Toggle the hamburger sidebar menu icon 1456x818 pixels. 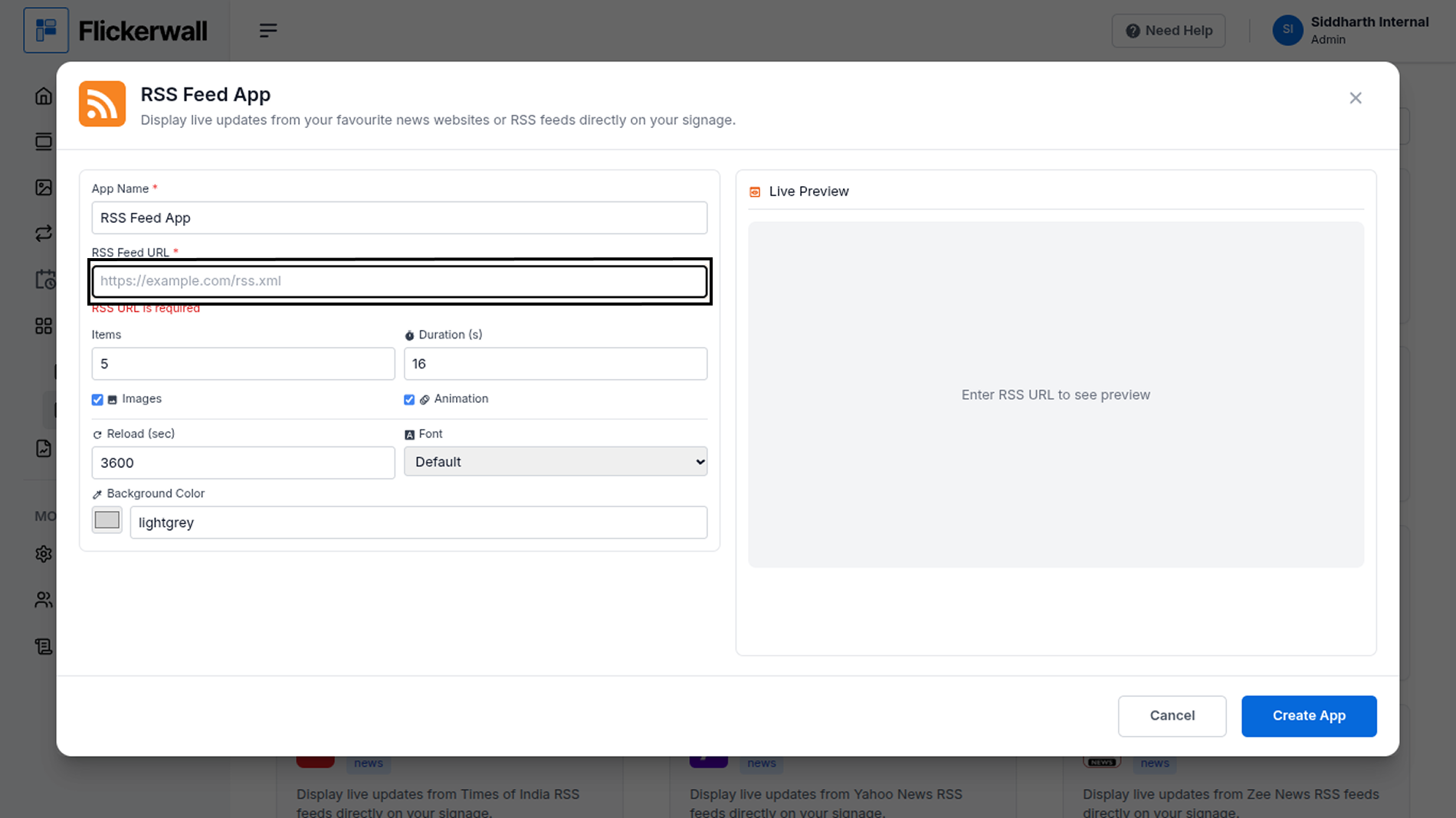(267, 31)
